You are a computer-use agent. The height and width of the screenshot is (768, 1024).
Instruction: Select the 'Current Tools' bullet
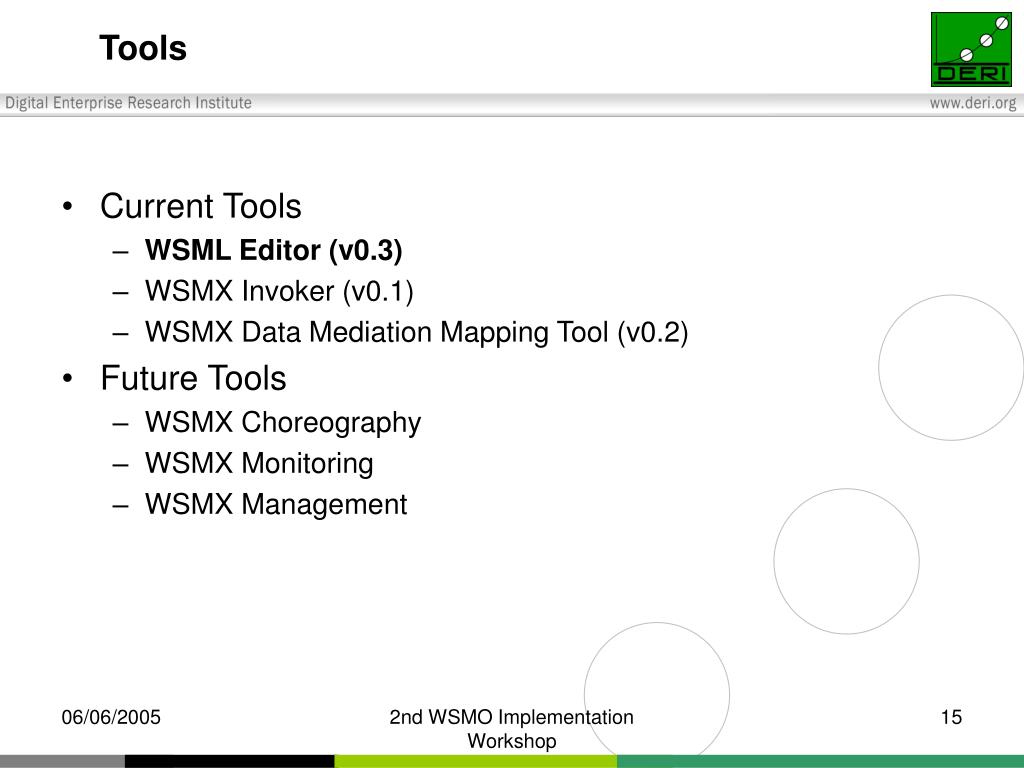pyautogui.click(x=200, y=206)
